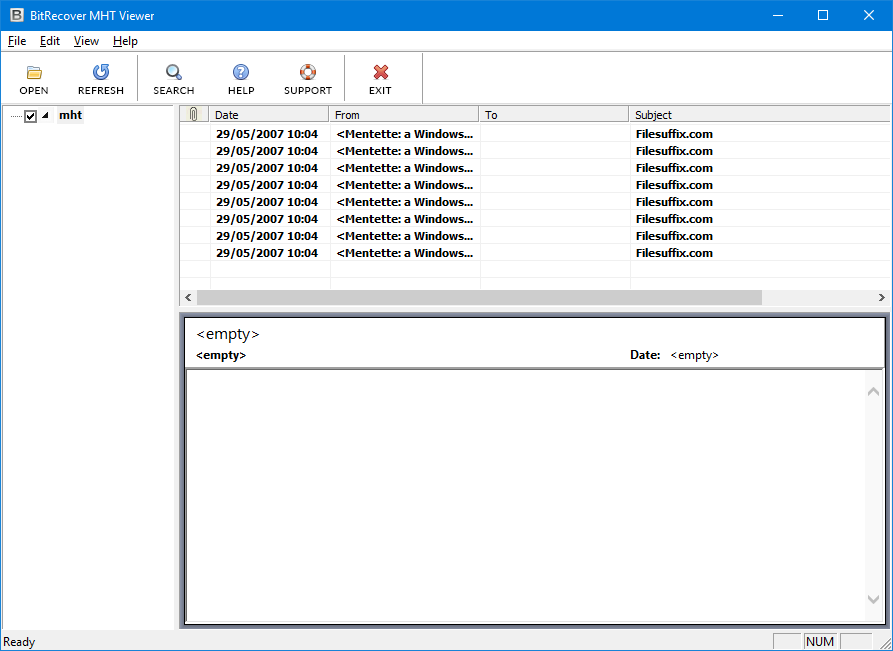Screen dimensions: 893x651
Task: Minimize the MHT Viewer window
Action: click(778, 15)
